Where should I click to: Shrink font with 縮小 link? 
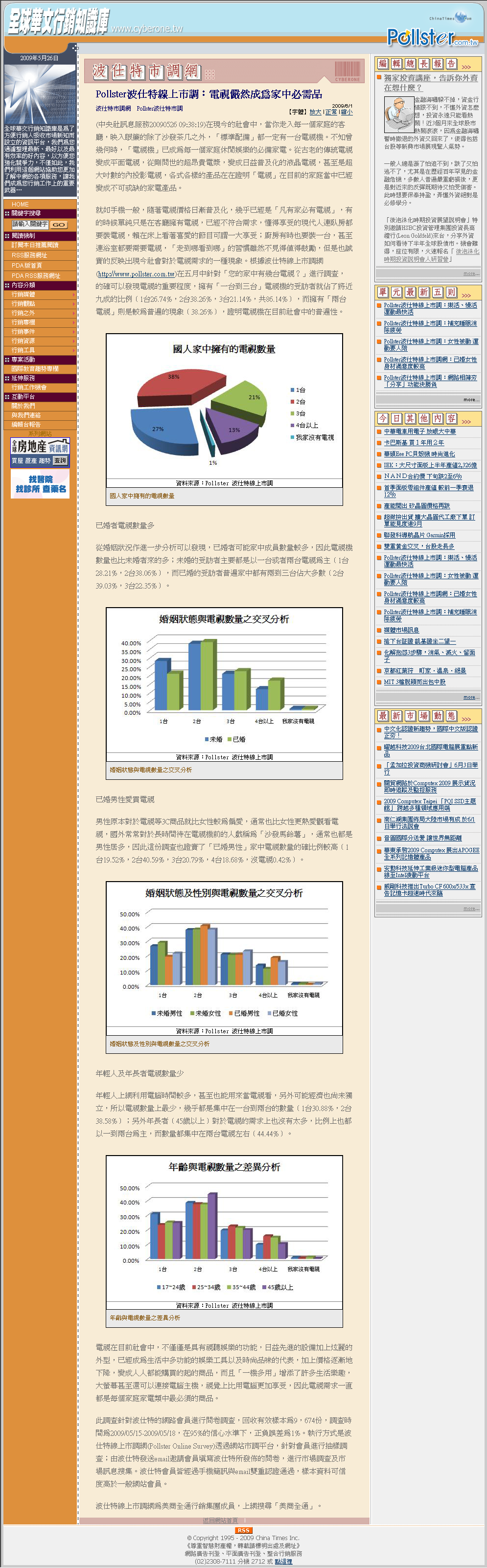tap(346, 112)
